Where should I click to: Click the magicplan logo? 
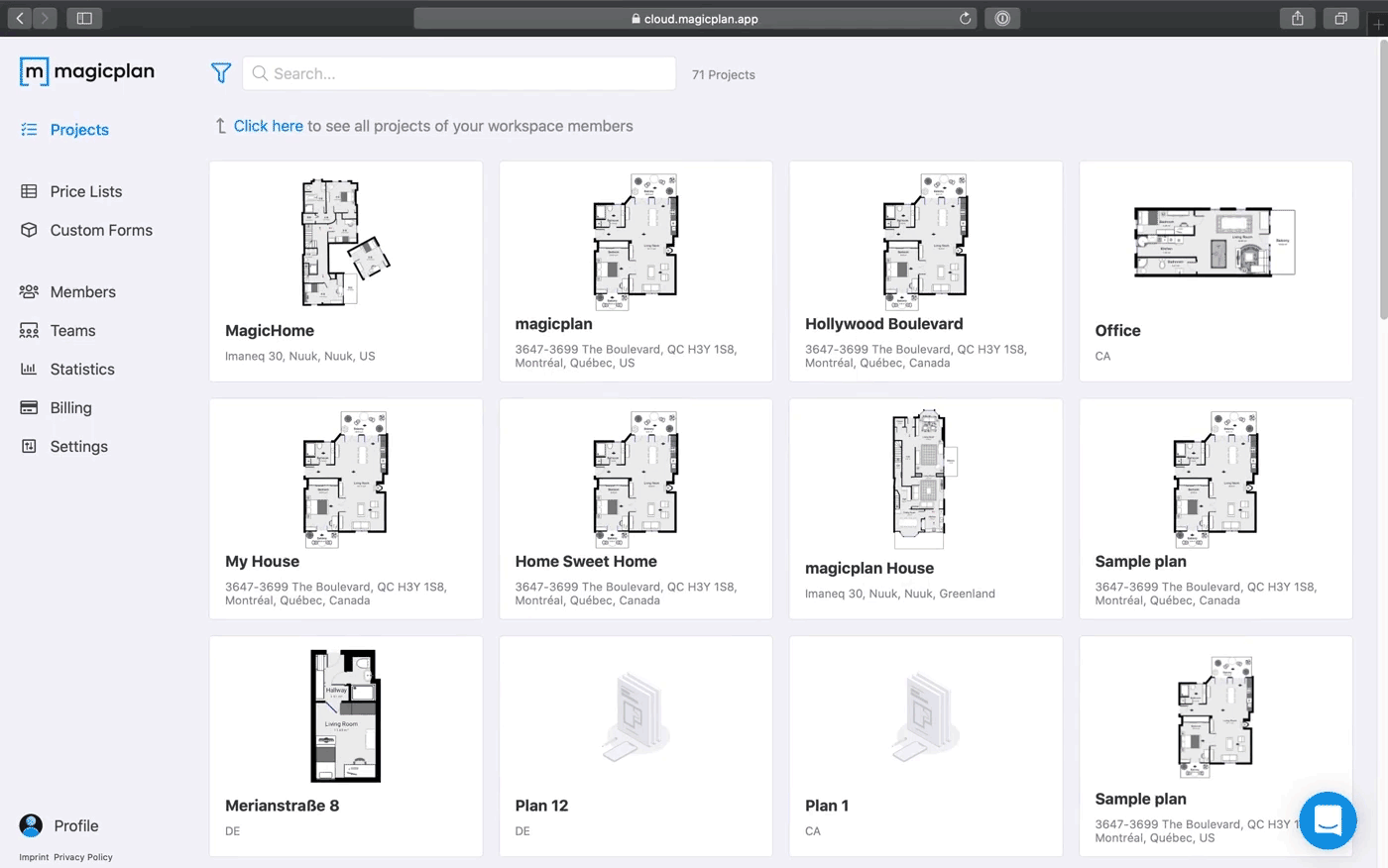click(86, 70)
